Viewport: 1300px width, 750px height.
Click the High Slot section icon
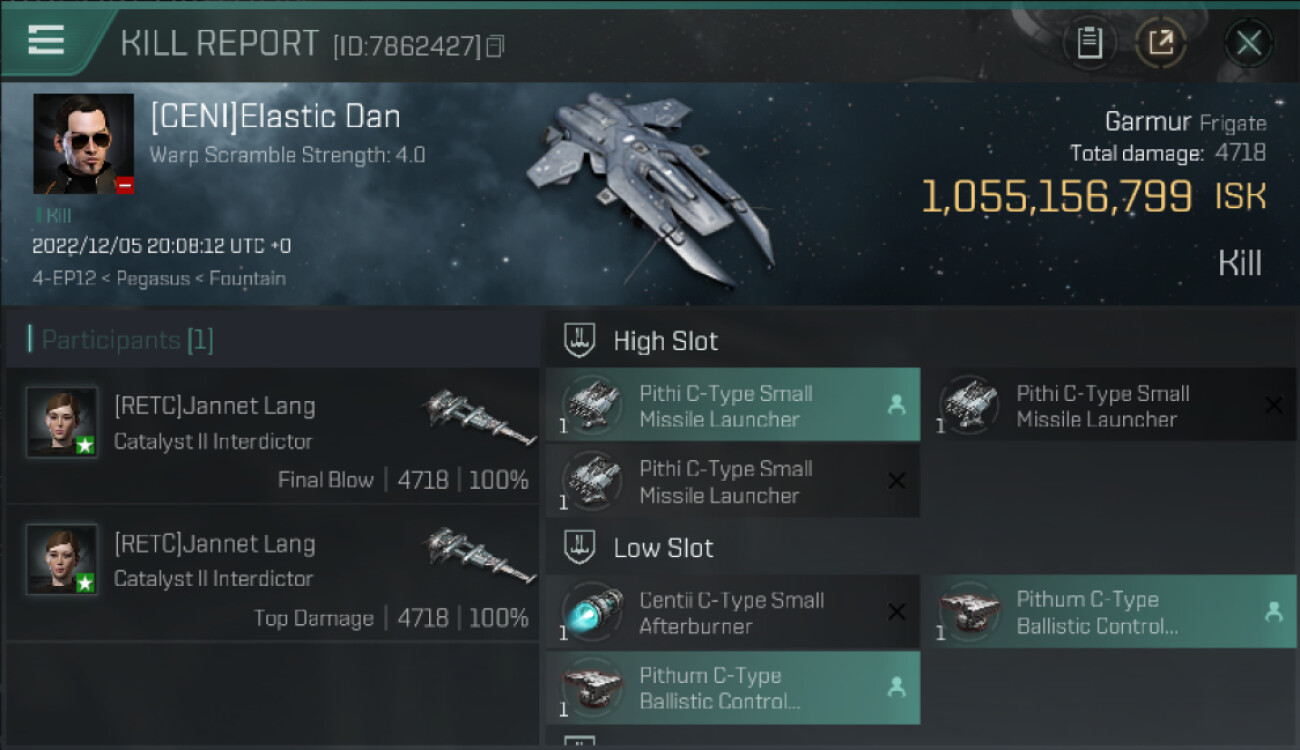pyautogui.click(x=580, y=341)
